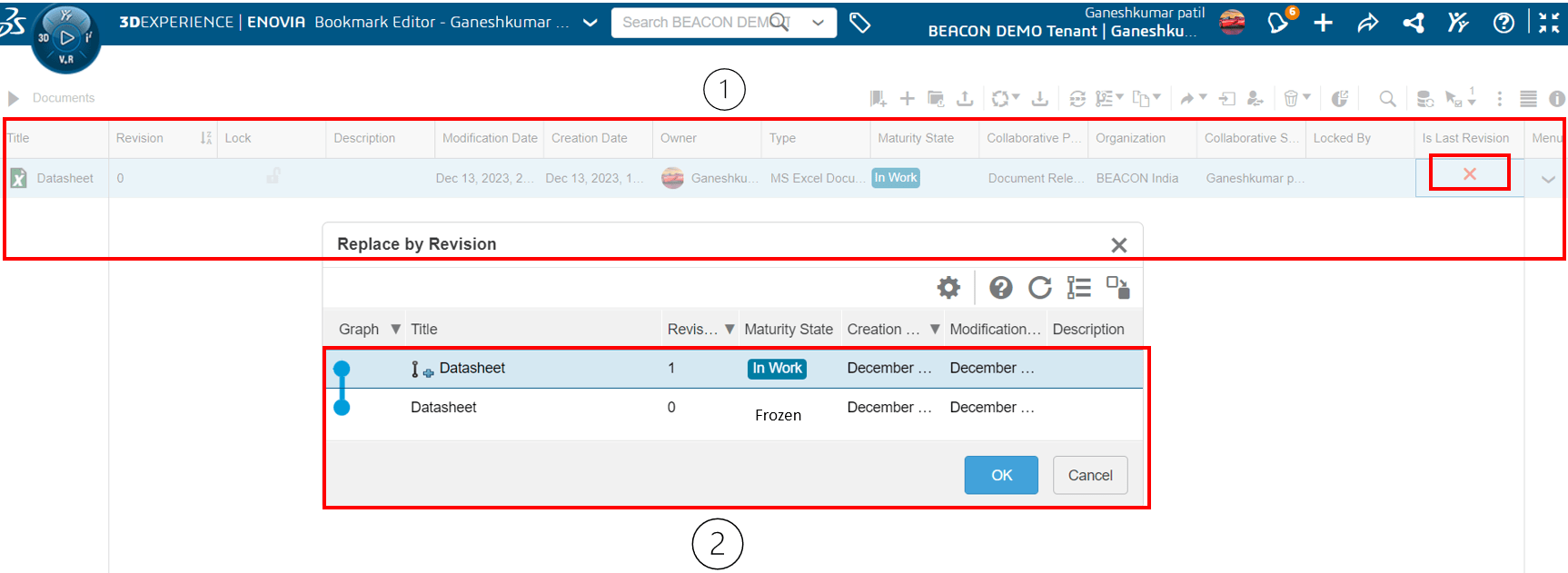The width and height of the screenshot is (1568, 573).
Task: Click help icon in Replace by Revision dialog
Action: pyautogui.click(x=1001, y=288)
